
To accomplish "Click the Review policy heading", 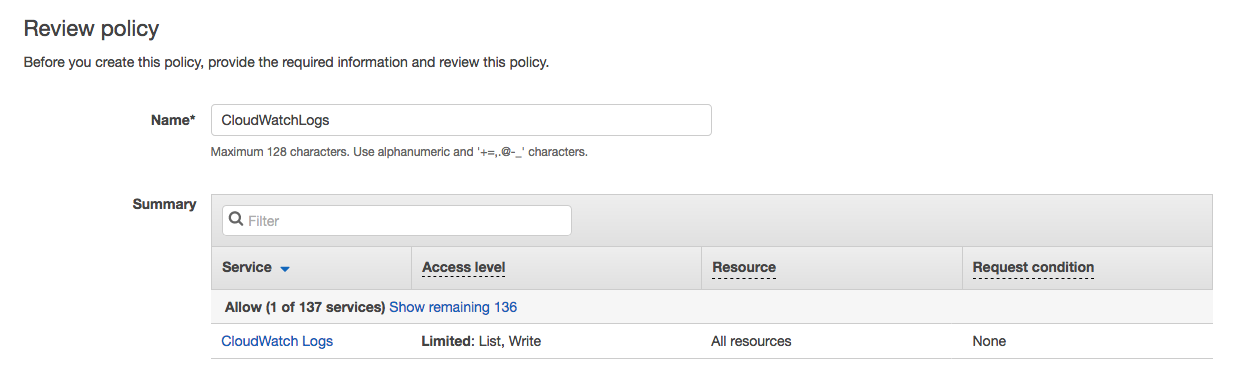I will [x=91, y=29].
